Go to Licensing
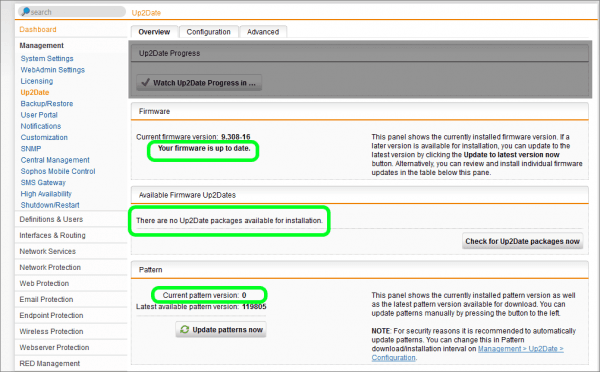Viewport: 600px width, 372px height. point(37,81)
